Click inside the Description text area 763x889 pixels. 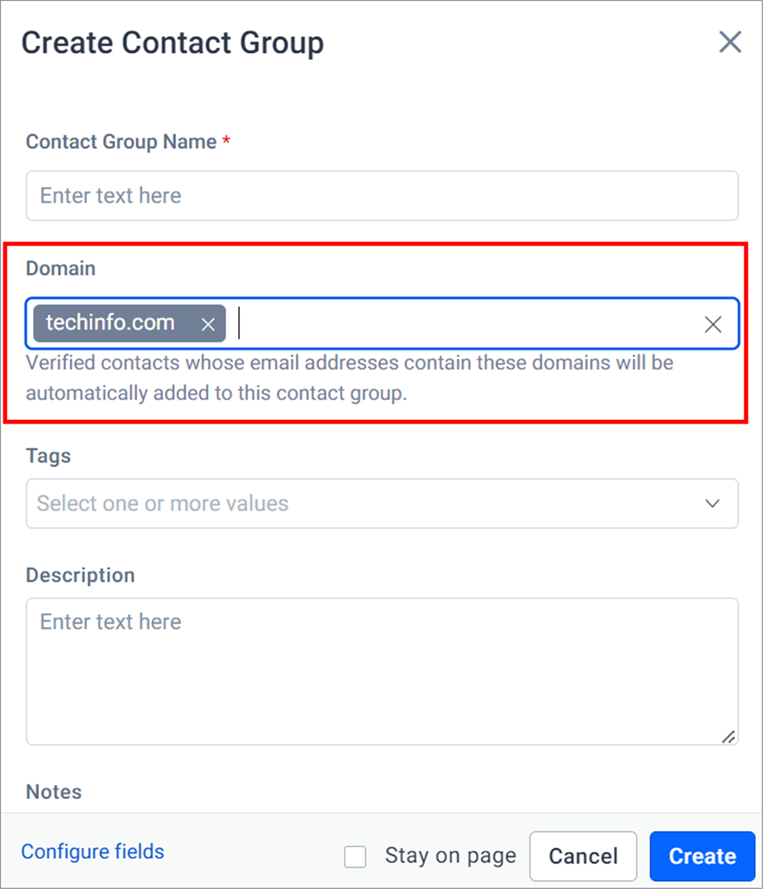[382, 671]
